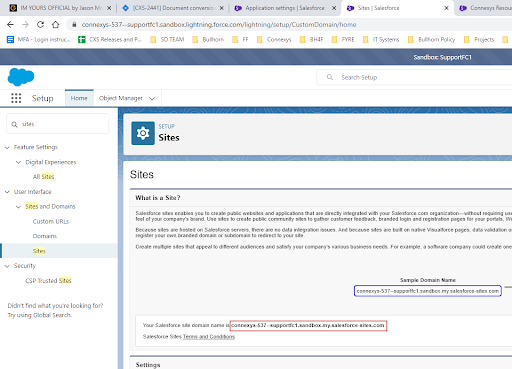Click the Quick Find box containing sites
512x369 pixels.
58,124
